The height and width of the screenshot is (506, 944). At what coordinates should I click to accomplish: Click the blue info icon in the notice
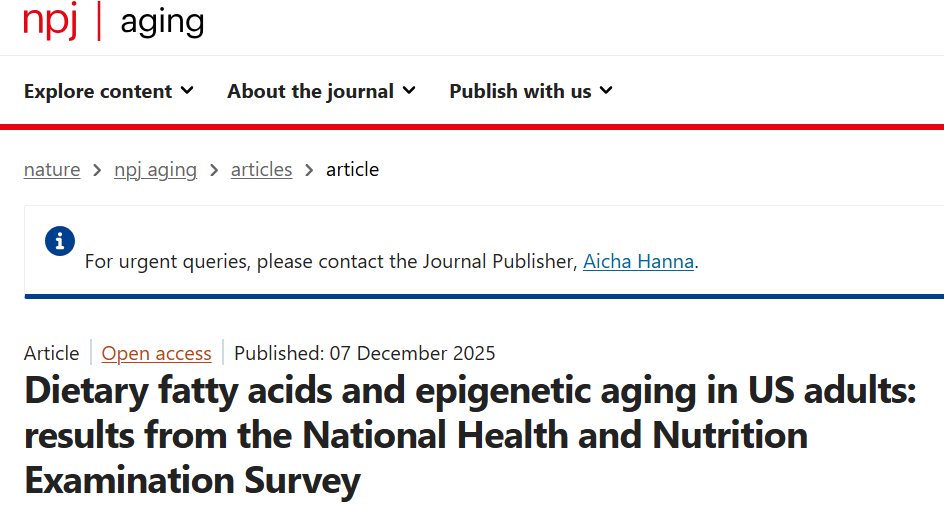tap(60, 241)
